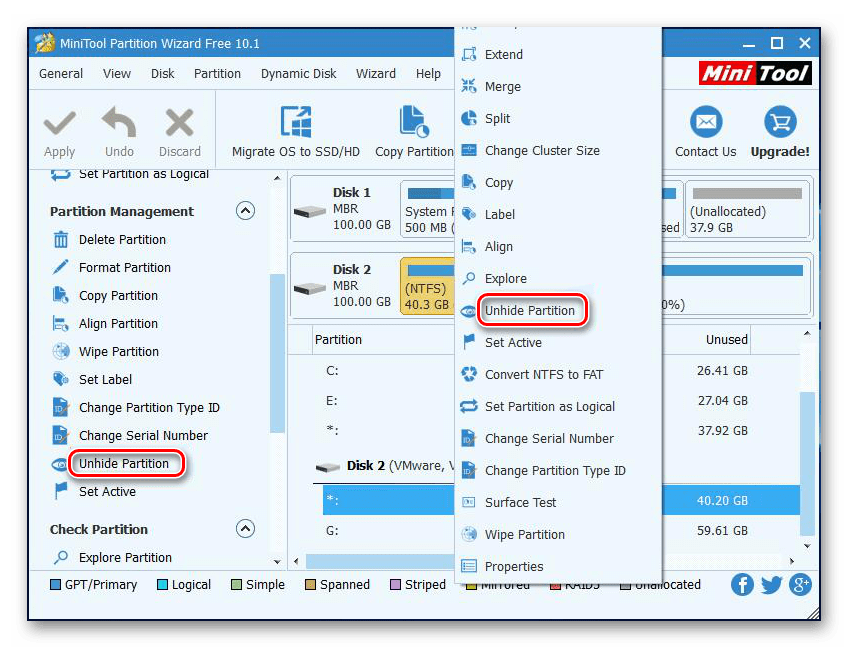This screenshot has width=848, height=648.
Task: Click the Twitter bird icon
Action: tap(771, 585)
